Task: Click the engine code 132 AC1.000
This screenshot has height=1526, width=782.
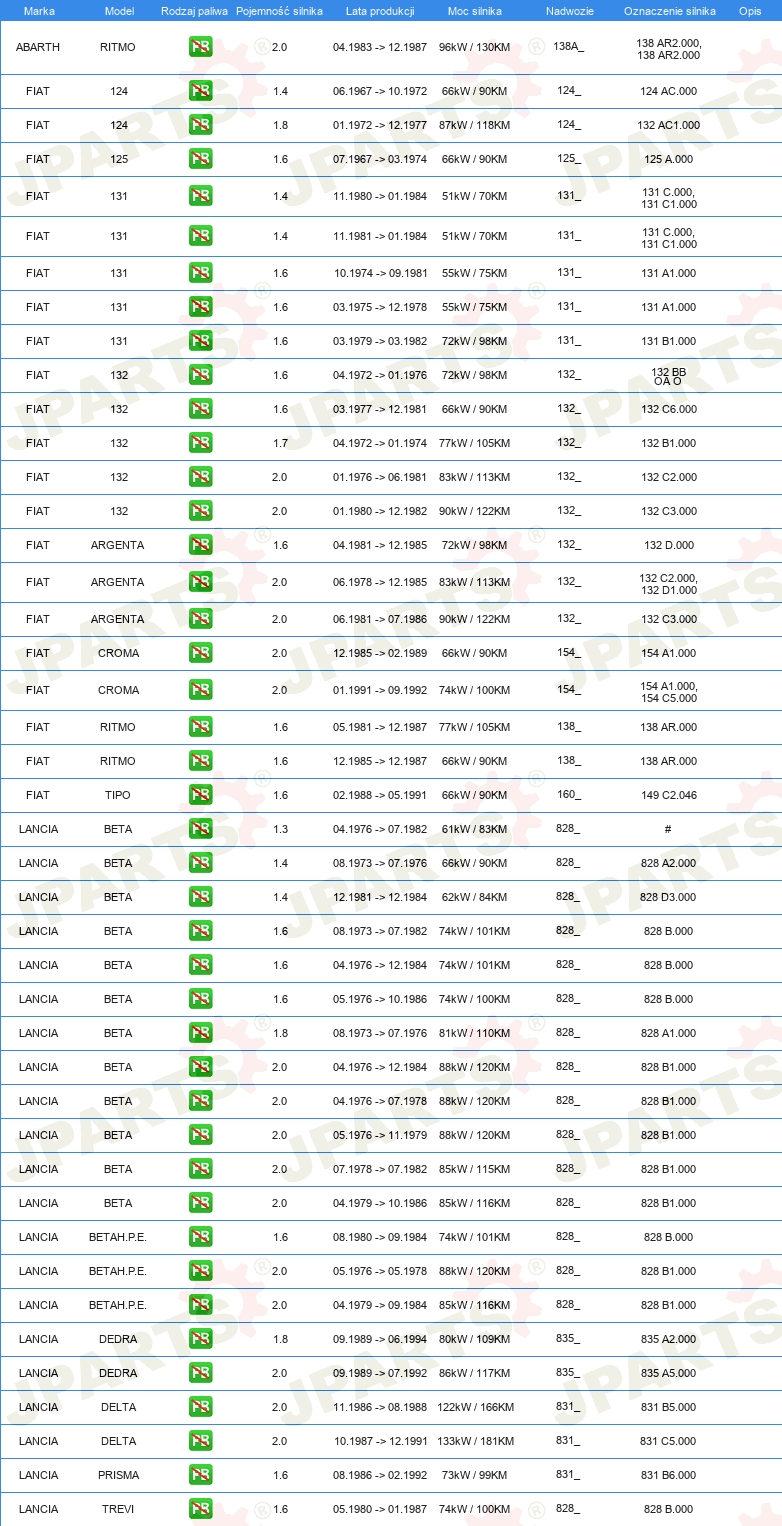Action: (668, 125)
